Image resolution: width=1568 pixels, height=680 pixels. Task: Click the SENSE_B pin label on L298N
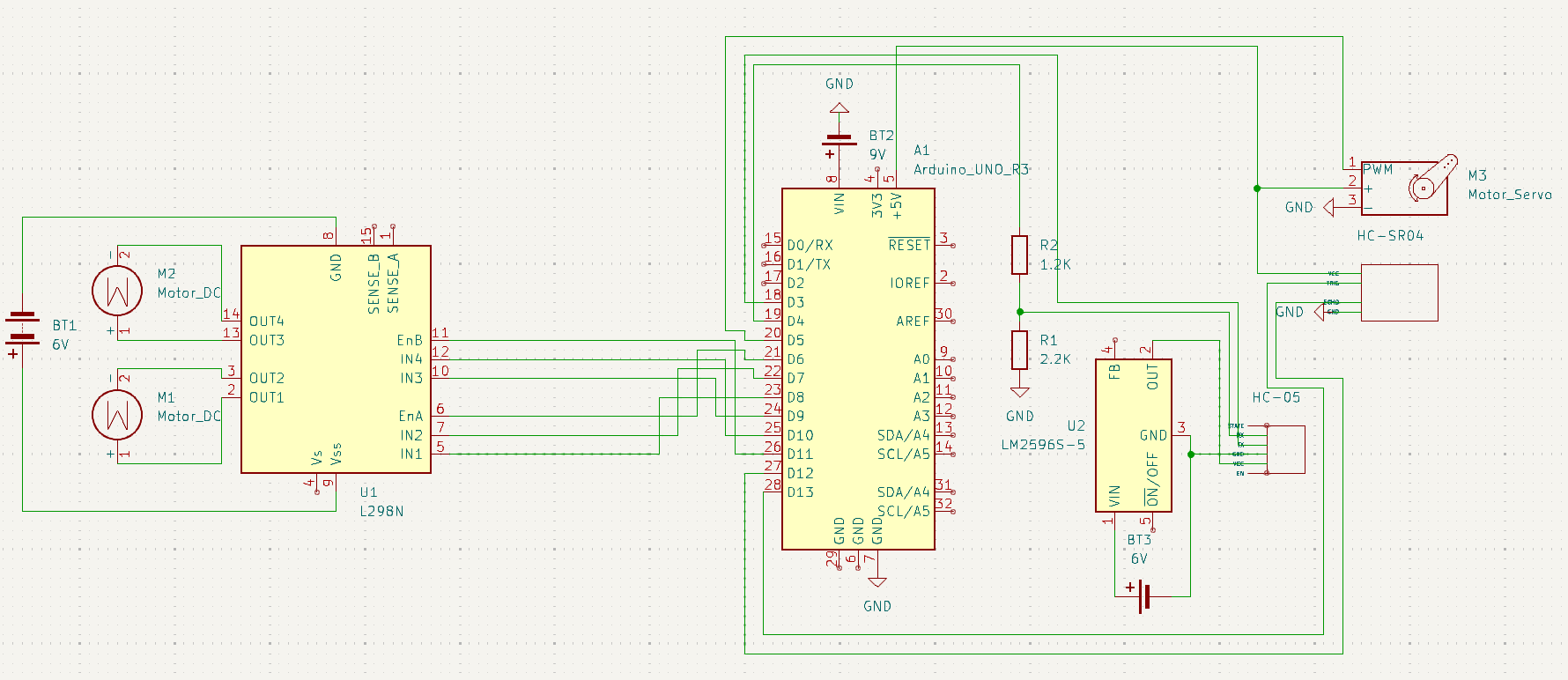coord(374,284)
